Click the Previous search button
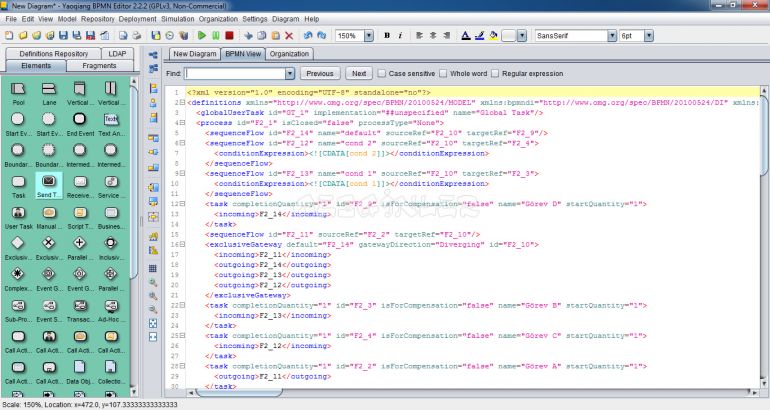This screenshot has height=410, width=770. pyautogui.click(x=320, y=74)
